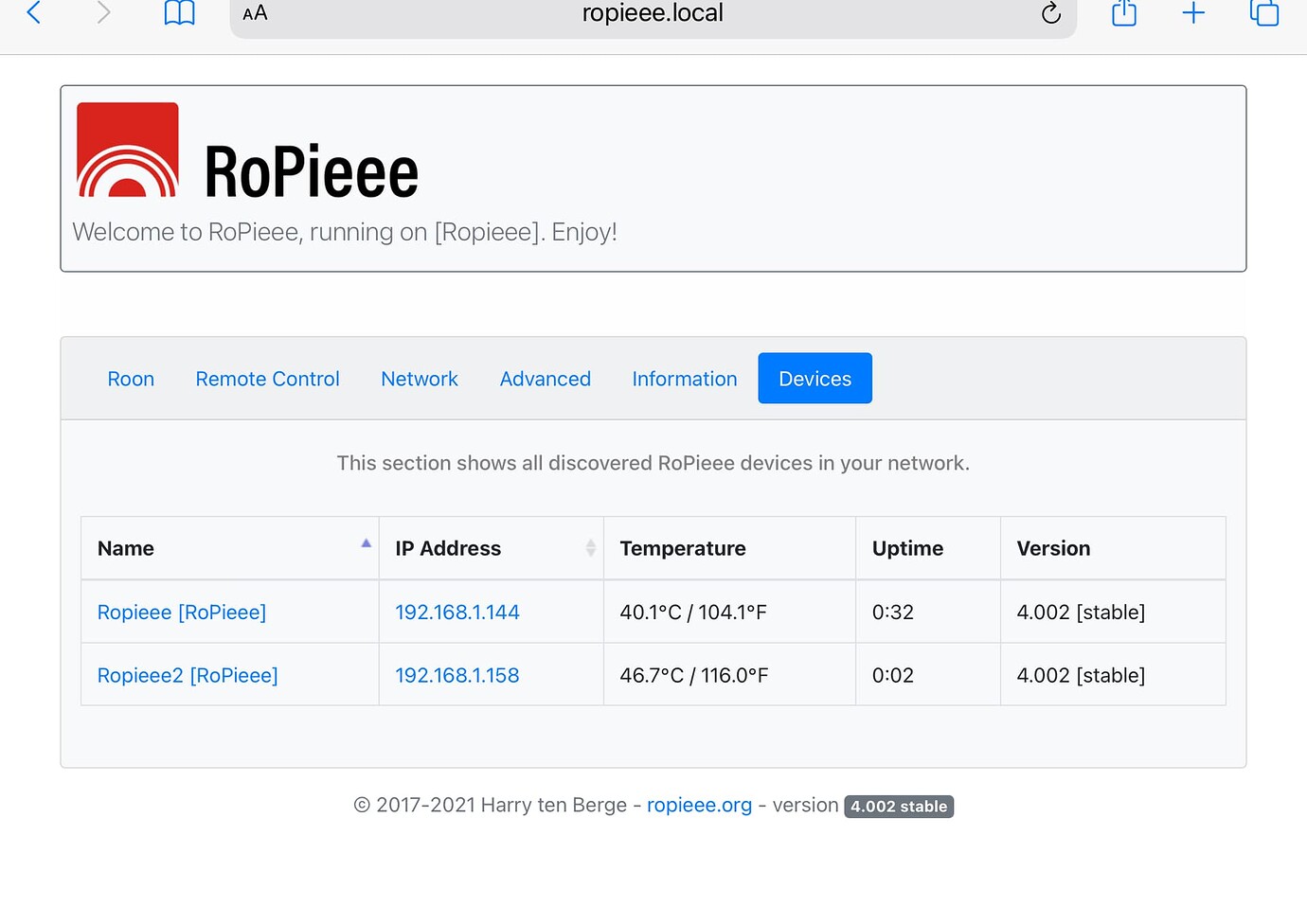The height and width of the screenshot is (924, 1307).
Task: Show all open Safari tabs
Action: click(1263, 14)
